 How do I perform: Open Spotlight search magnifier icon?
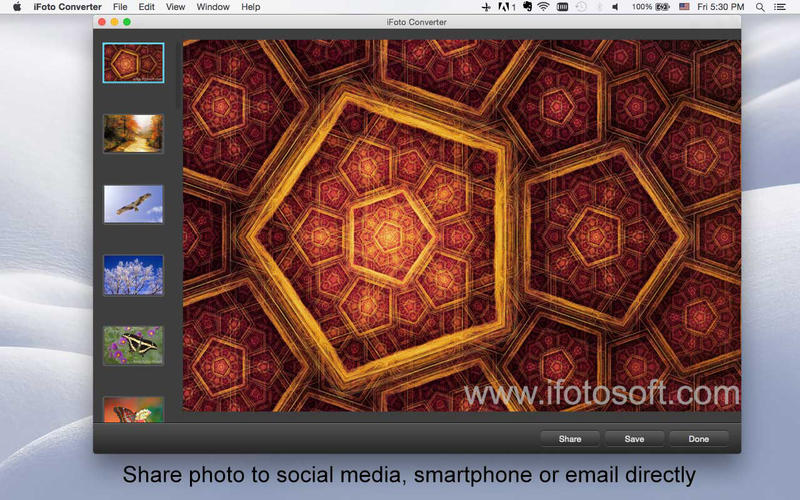pos(760,7)
